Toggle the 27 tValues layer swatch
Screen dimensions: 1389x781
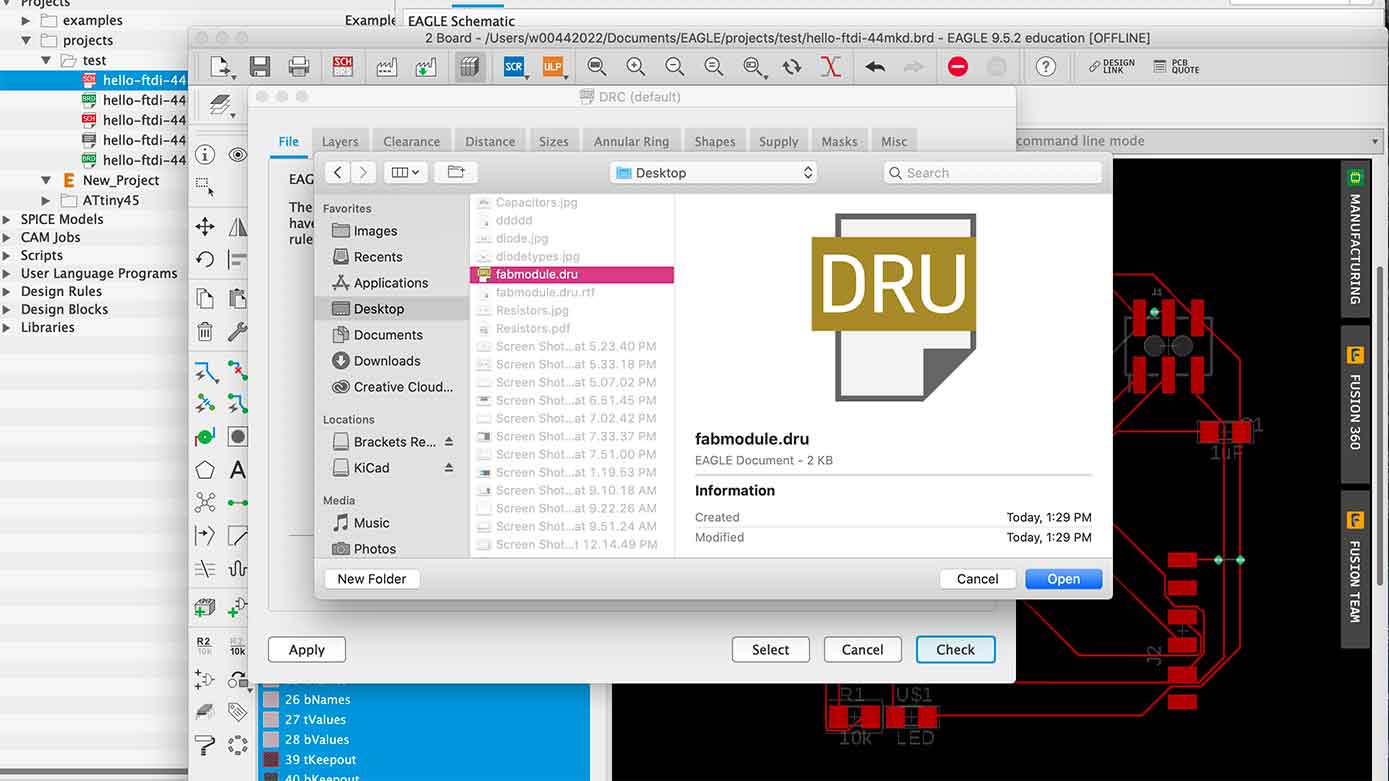coord(271,720)
